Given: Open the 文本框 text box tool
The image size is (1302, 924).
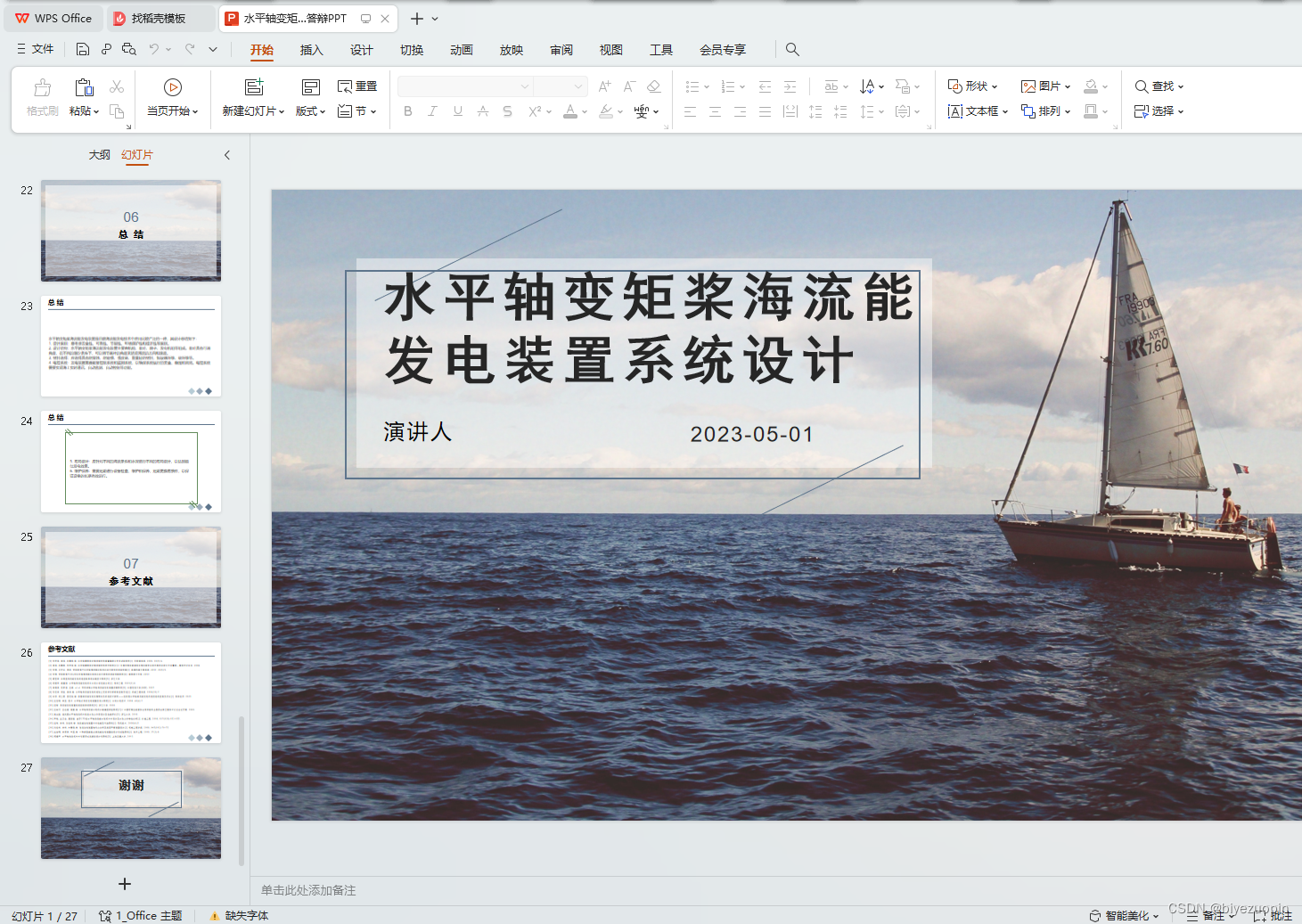Looking at the screenshot, I should (976, 110).
